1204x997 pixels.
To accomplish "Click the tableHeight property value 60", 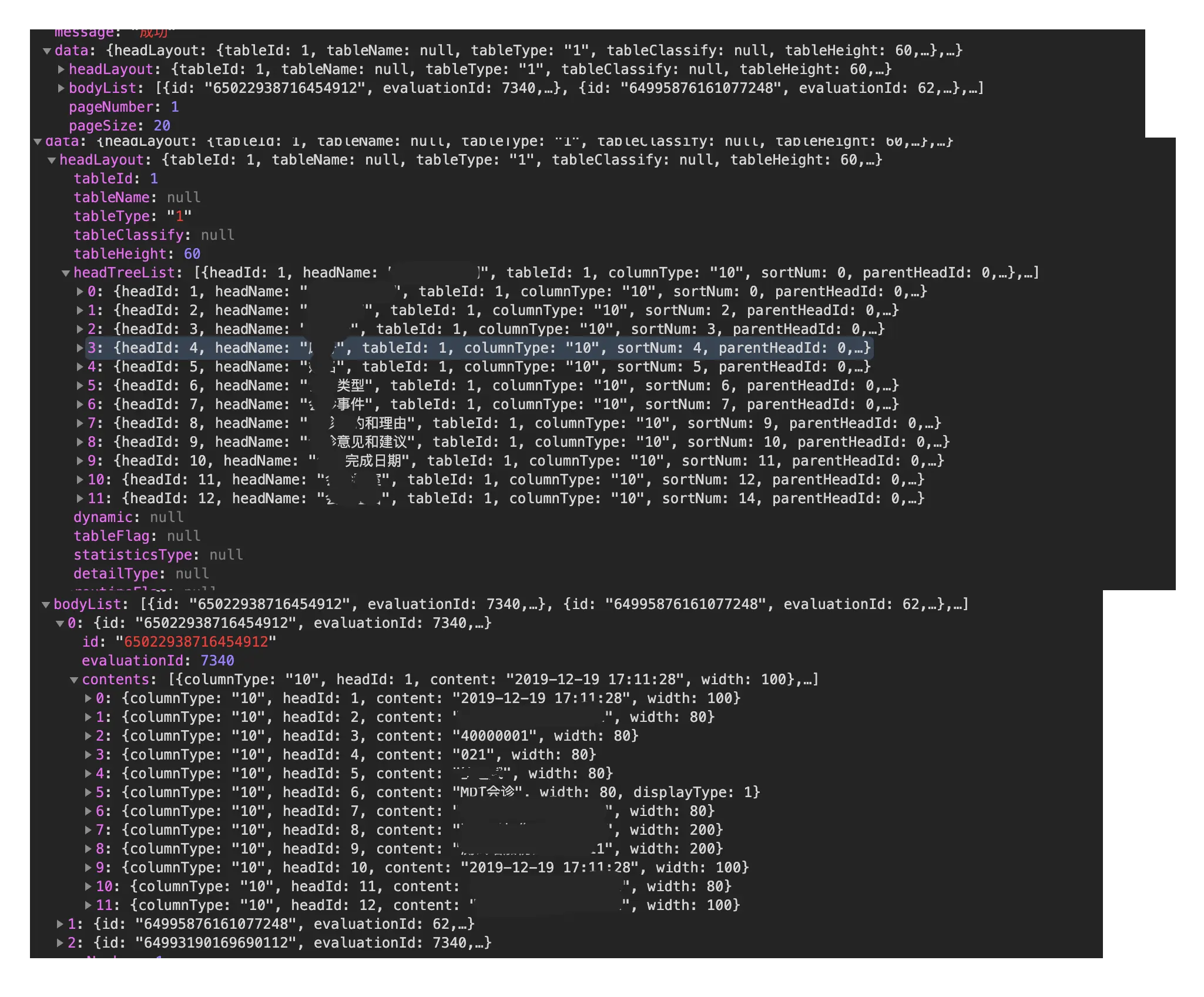I will coord(192,255).
